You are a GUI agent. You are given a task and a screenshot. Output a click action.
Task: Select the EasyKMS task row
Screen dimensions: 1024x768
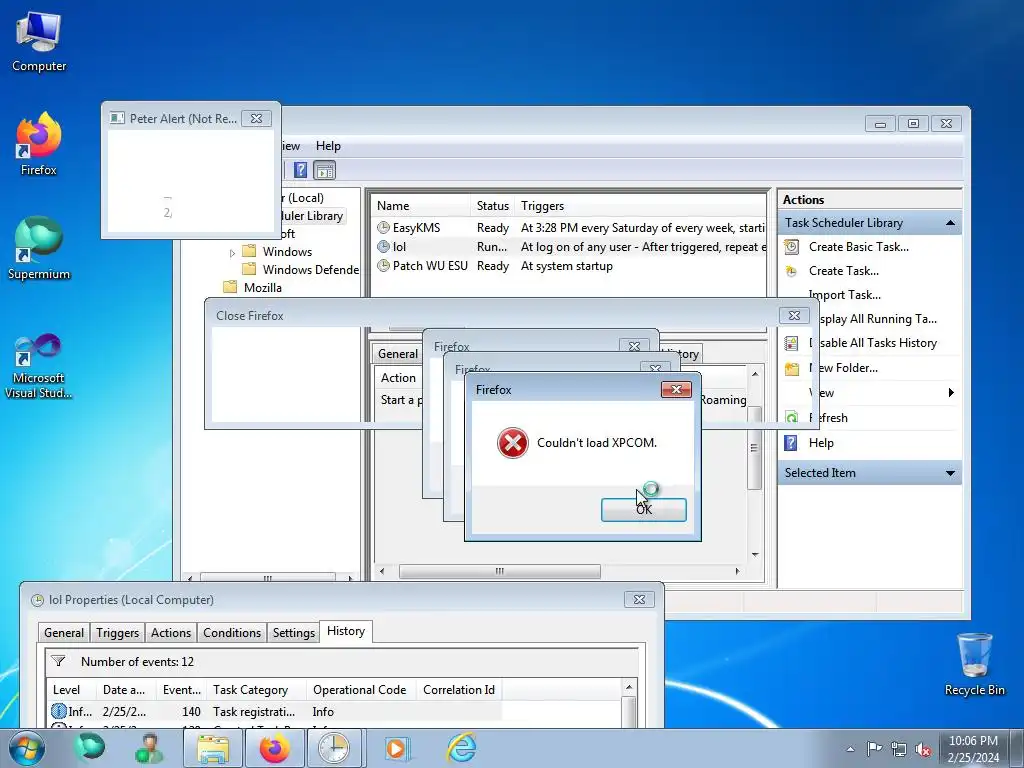tap(569, 228)
